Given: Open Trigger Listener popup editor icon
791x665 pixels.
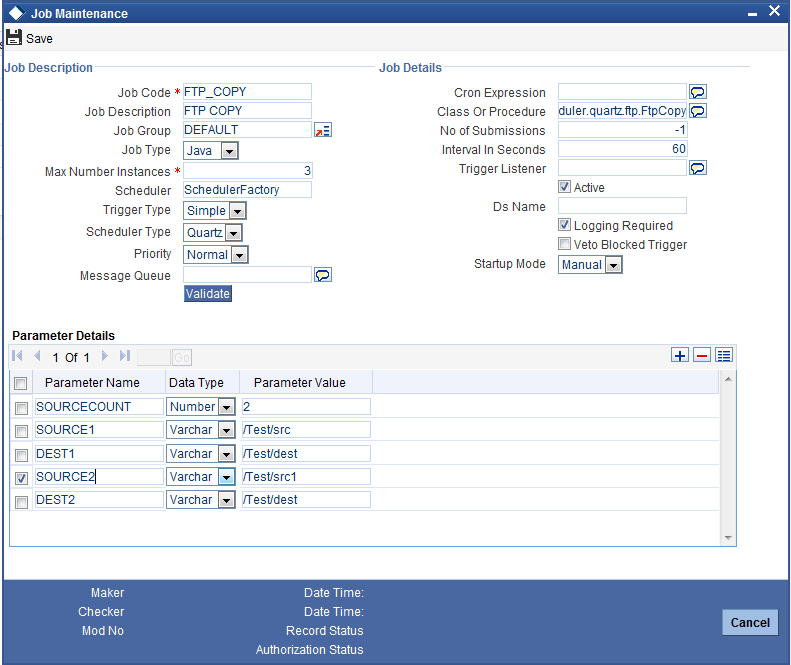Looking at the screenshot, I should 698,168.
